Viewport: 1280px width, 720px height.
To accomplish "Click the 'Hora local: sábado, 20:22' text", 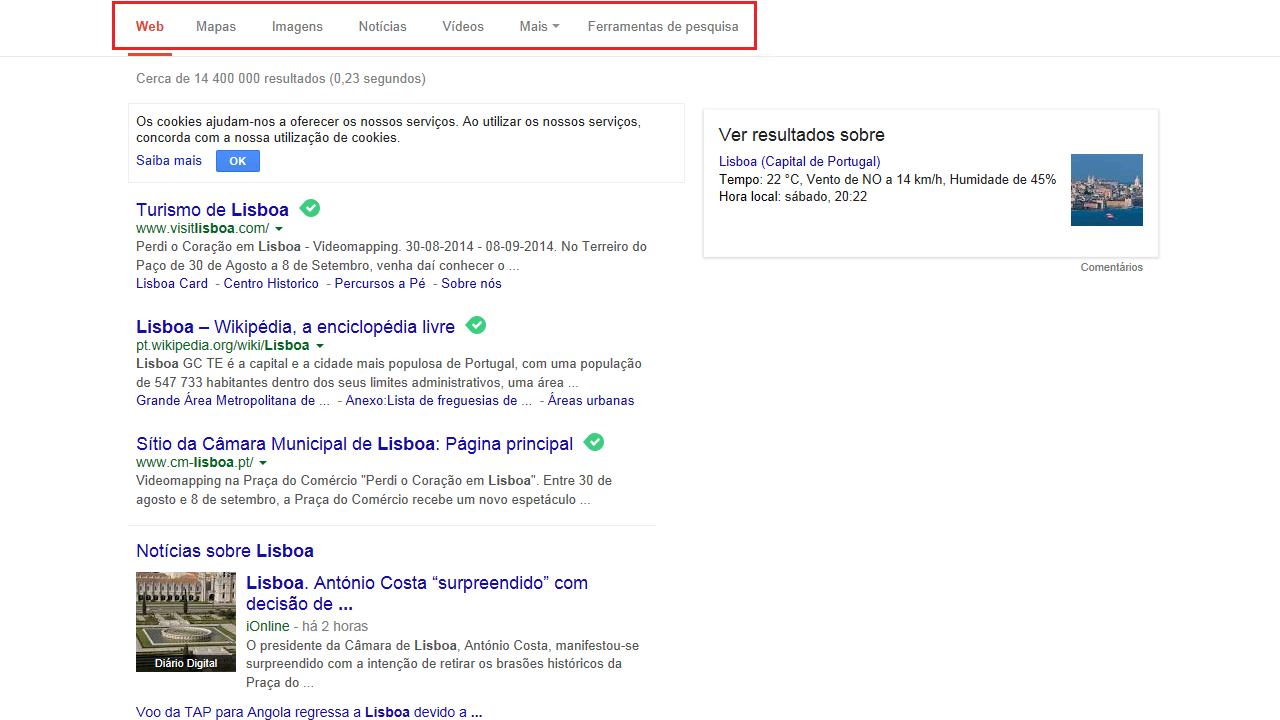I will pos(793,197).
